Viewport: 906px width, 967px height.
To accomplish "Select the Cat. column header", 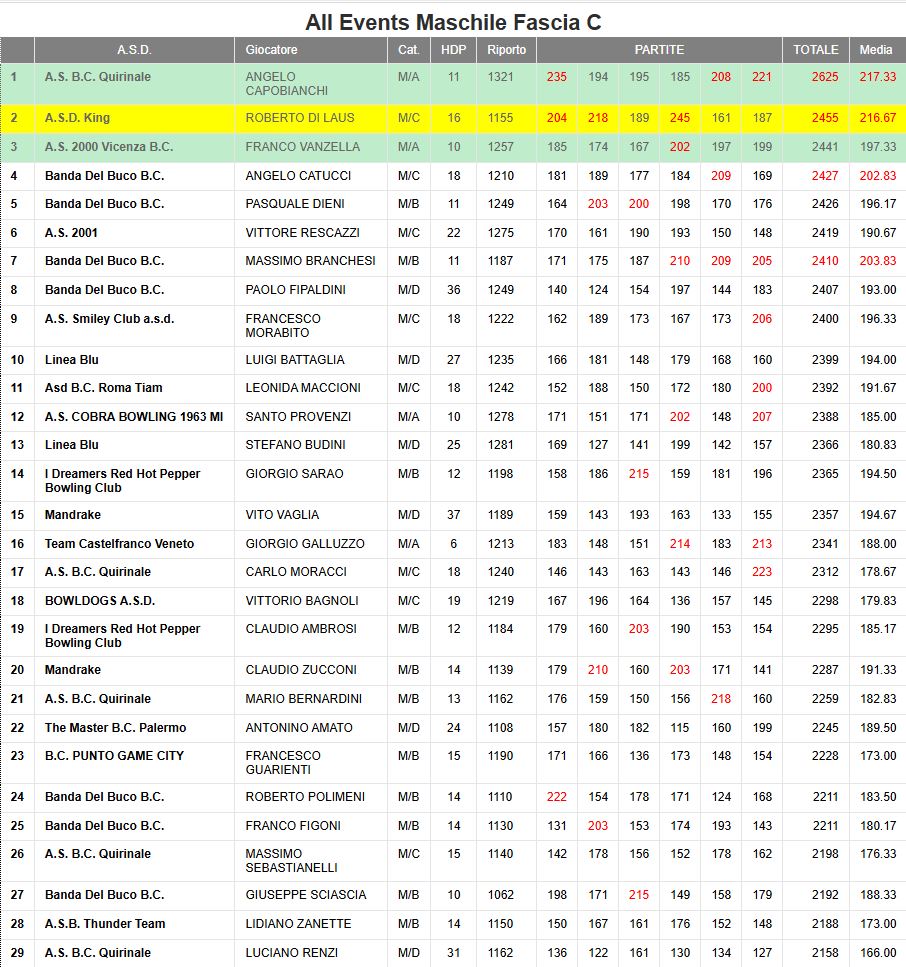I will pos(408,50).
